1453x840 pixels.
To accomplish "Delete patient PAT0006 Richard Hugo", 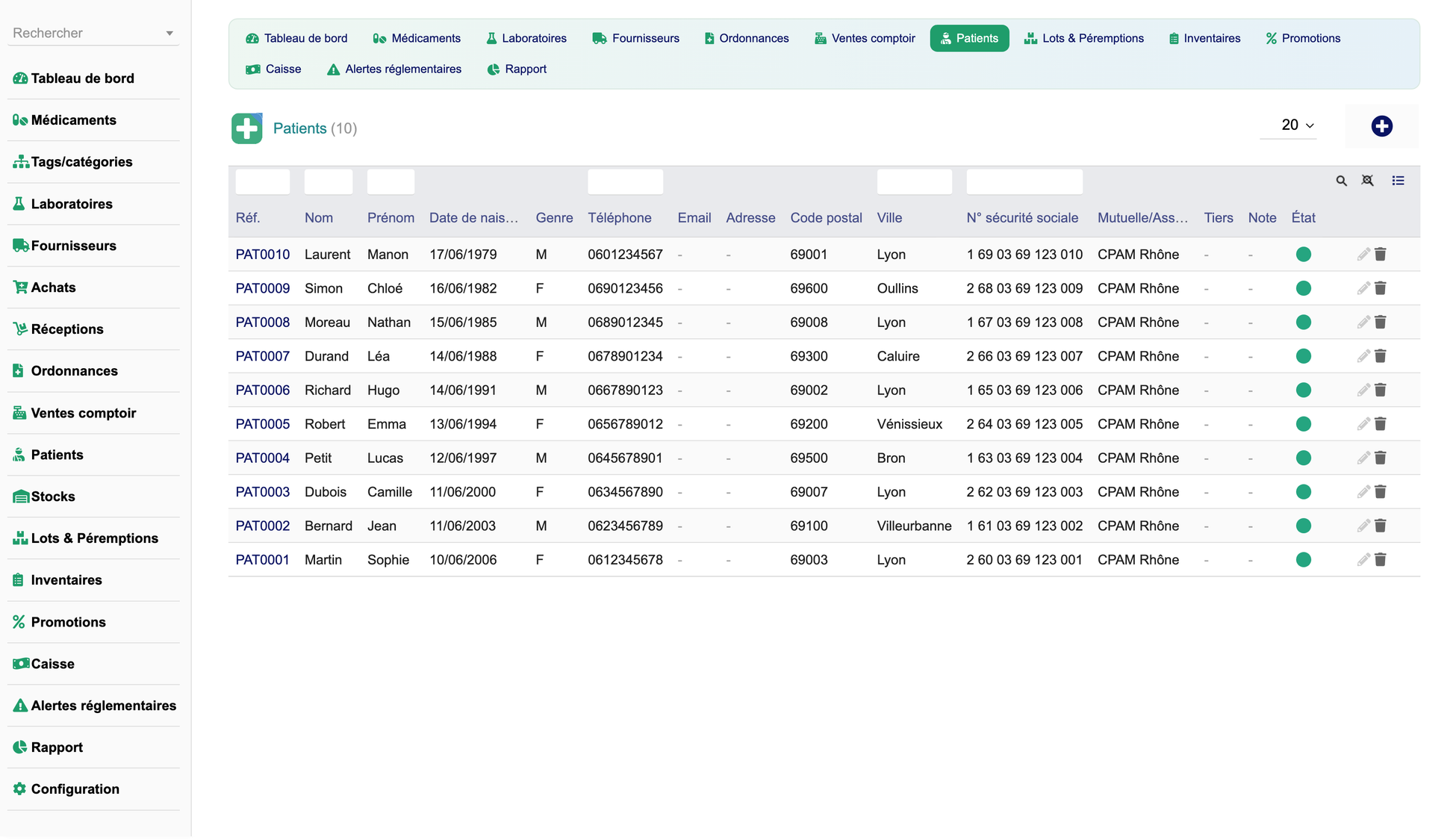I will [x=1381, y=391].
